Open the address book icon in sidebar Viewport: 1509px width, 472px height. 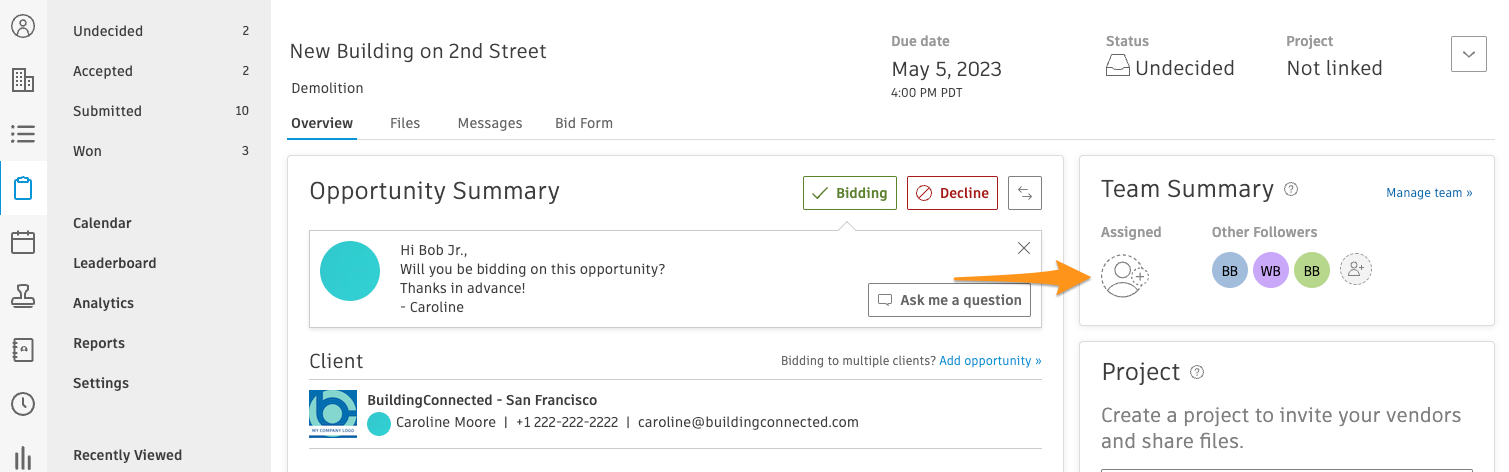point(23,350)
